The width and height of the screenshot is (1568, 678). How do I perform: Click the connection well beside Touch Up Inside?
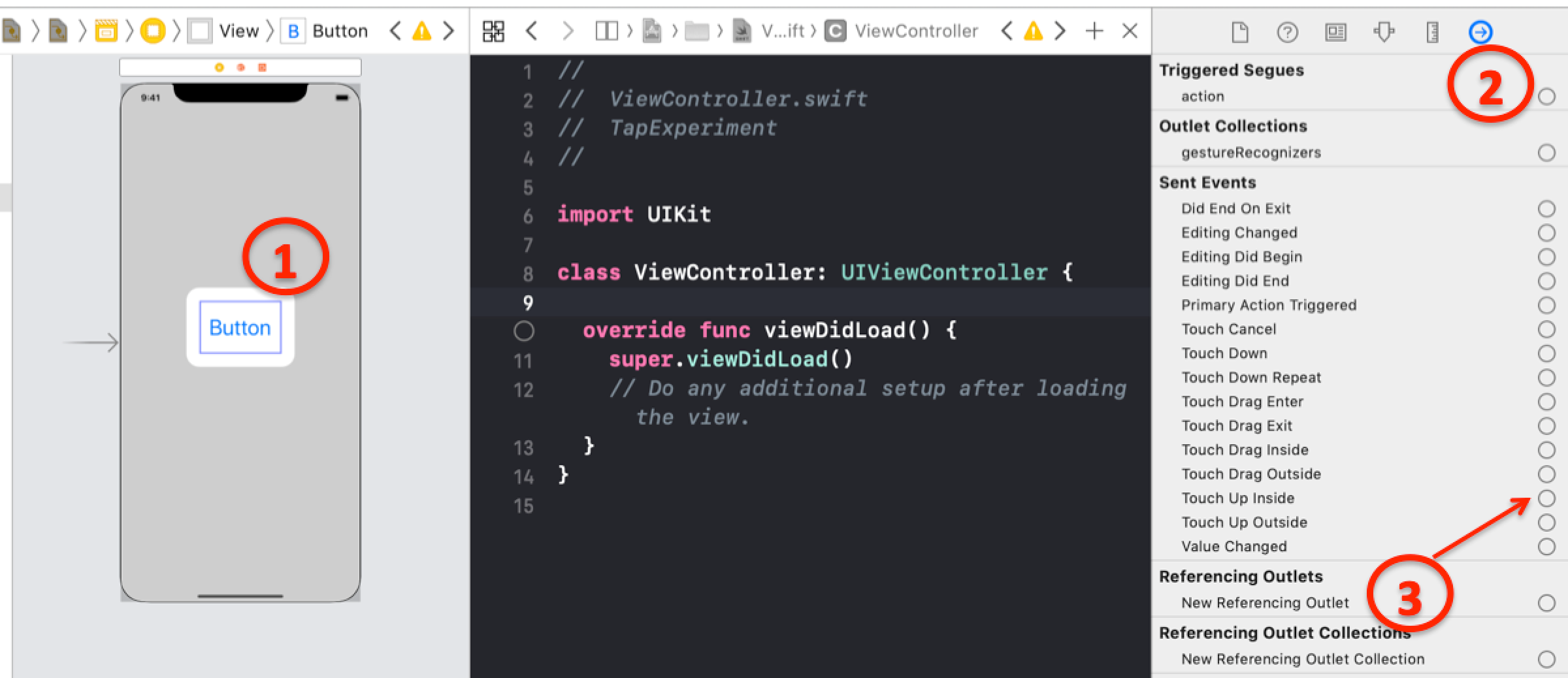pyautogui.click(x=1546, y=498)
